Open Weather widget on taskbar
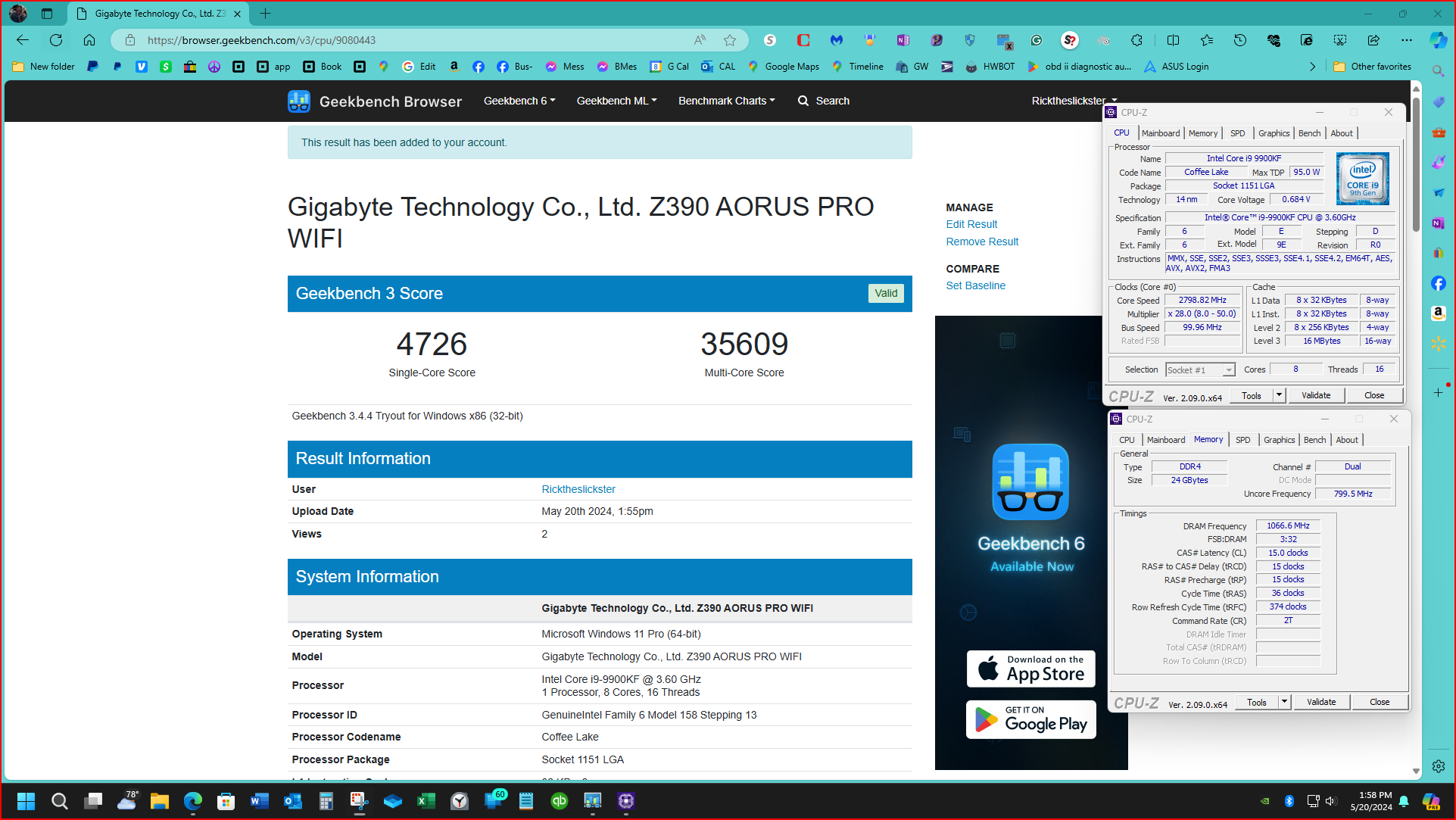The height and width of the screenshot is (820, 1456). [126, 801]
